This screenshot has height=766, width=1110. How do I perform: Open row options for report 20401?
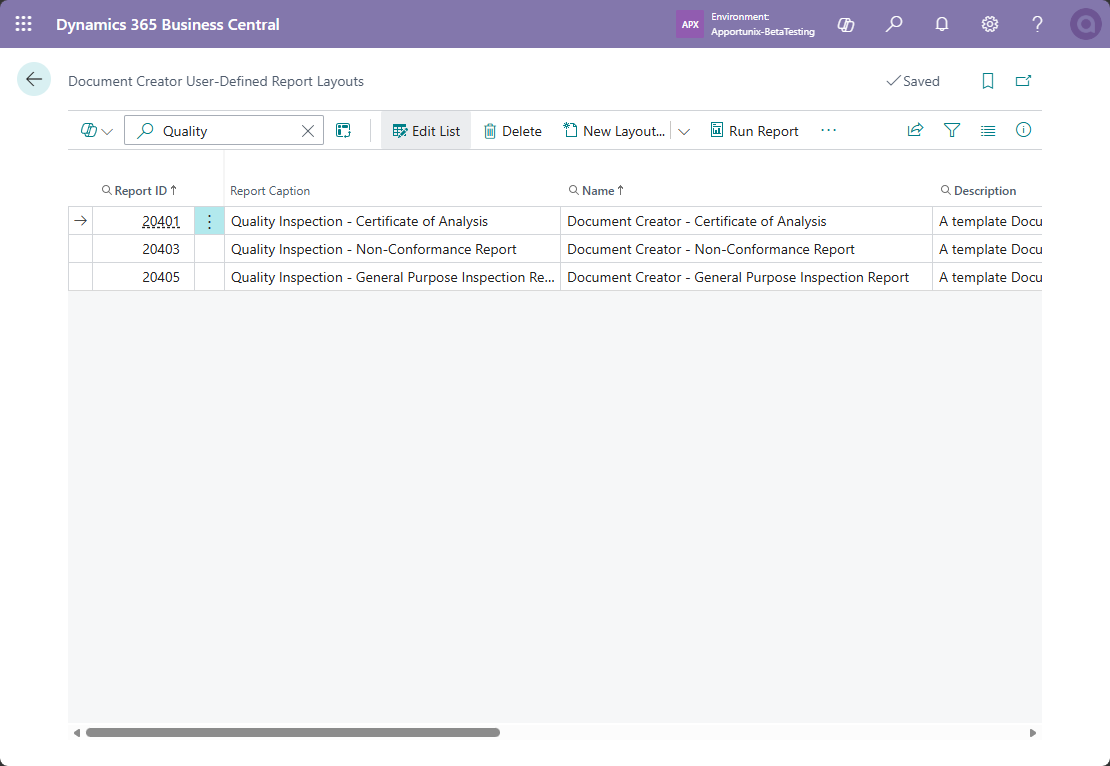point(210,222)
